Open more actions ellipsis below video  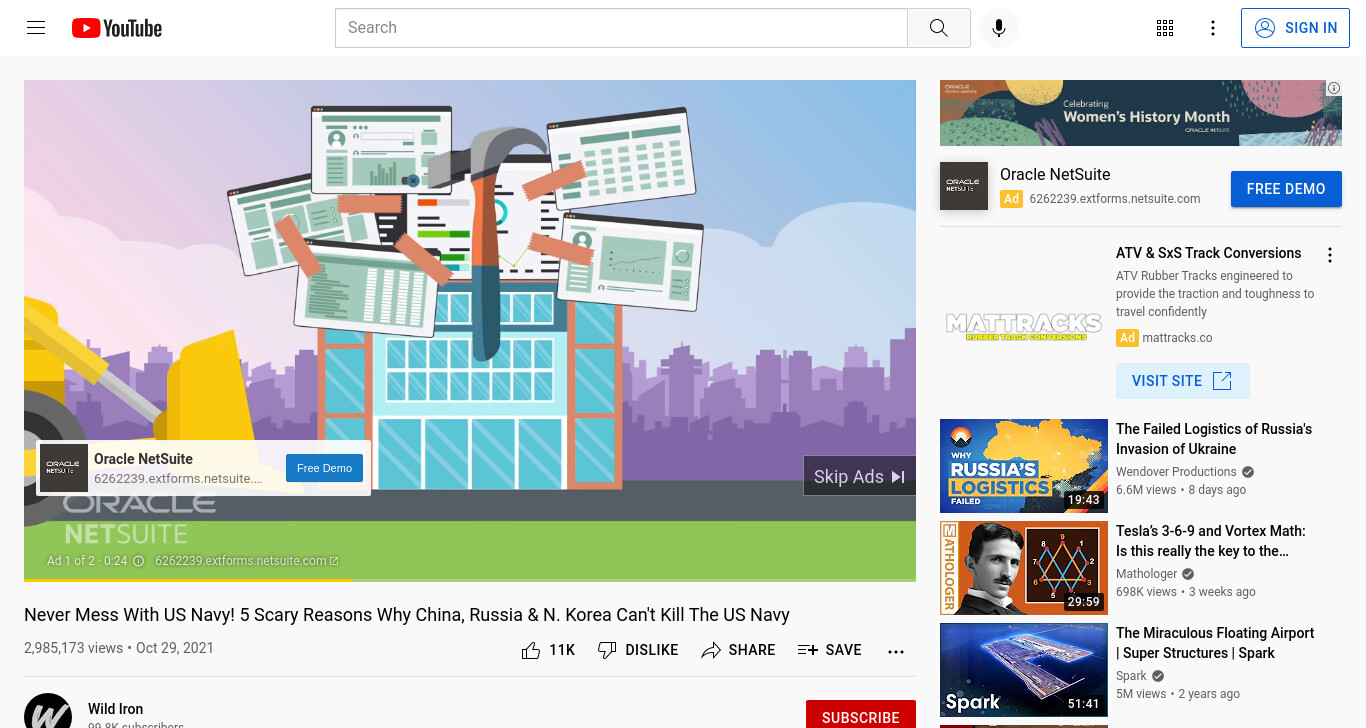[896, 651]
